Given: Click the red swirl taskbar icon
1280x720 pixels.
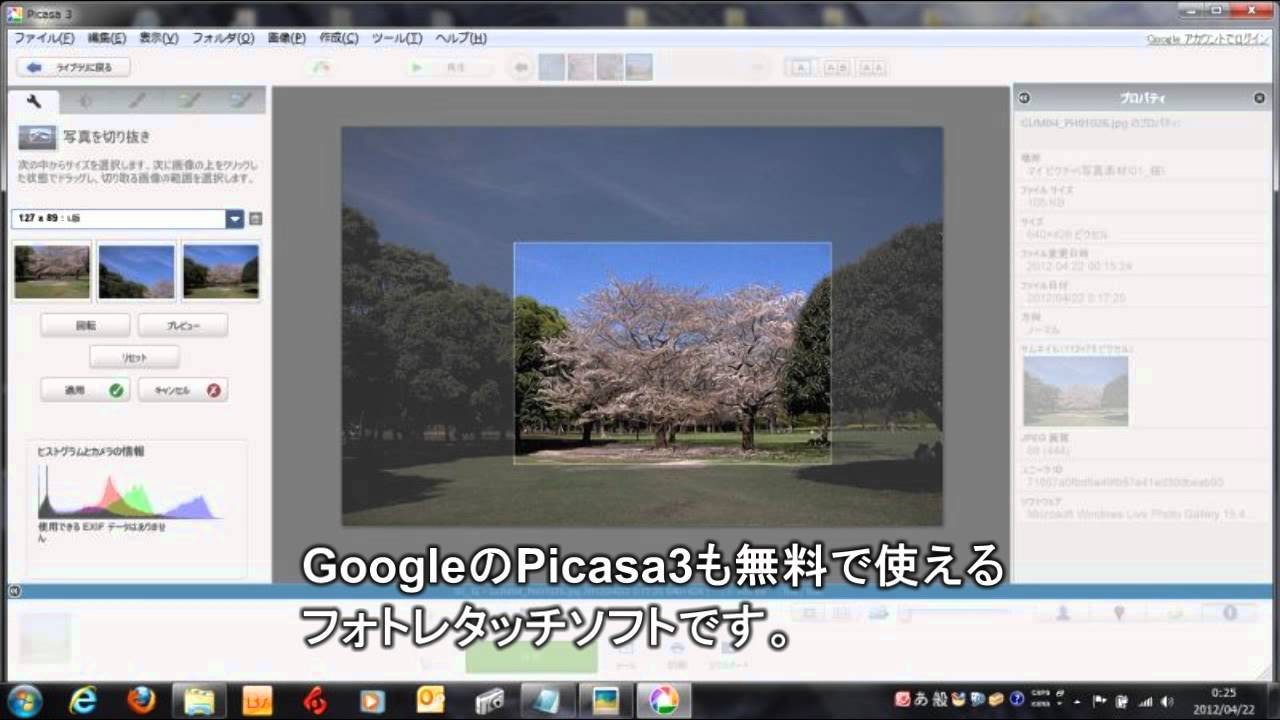Looking at the screenshot, I should pyautogui.click(x=315, y=701).
